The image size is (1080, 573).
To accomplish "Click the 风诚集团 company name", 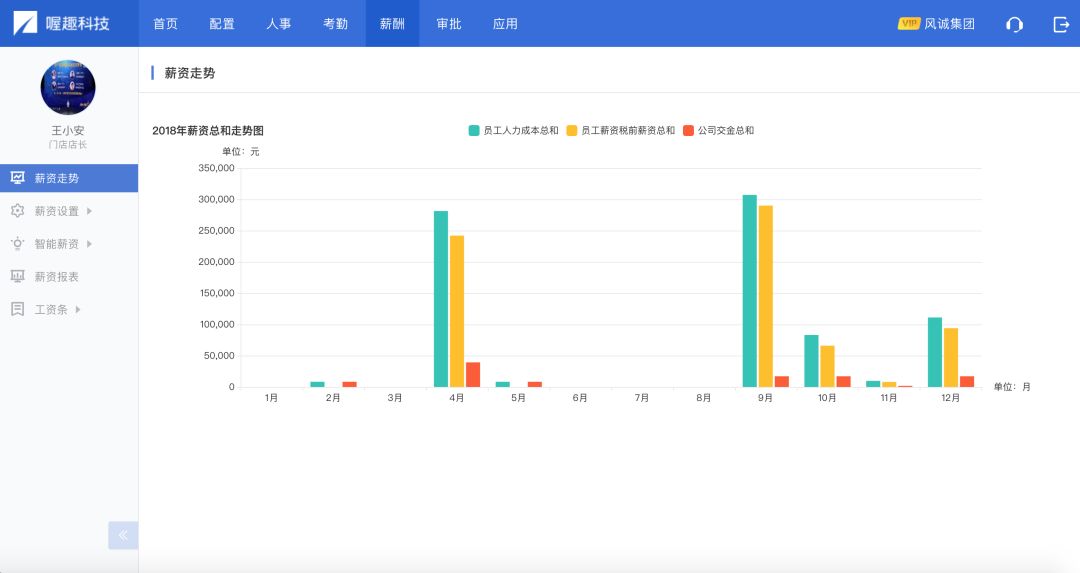I will pos(949,24).
